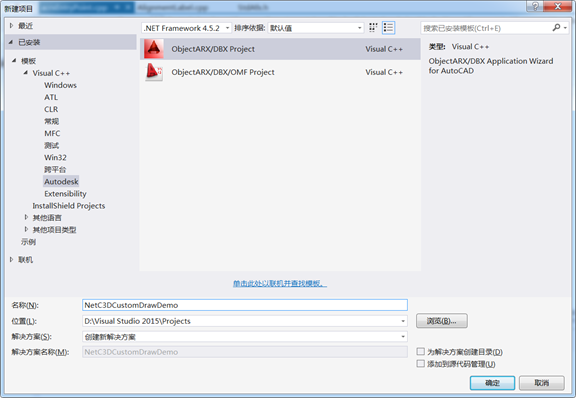This screenshot has height=398, width=576.
Task: Click the 确定 (OK) button
Action: [492, 383]
